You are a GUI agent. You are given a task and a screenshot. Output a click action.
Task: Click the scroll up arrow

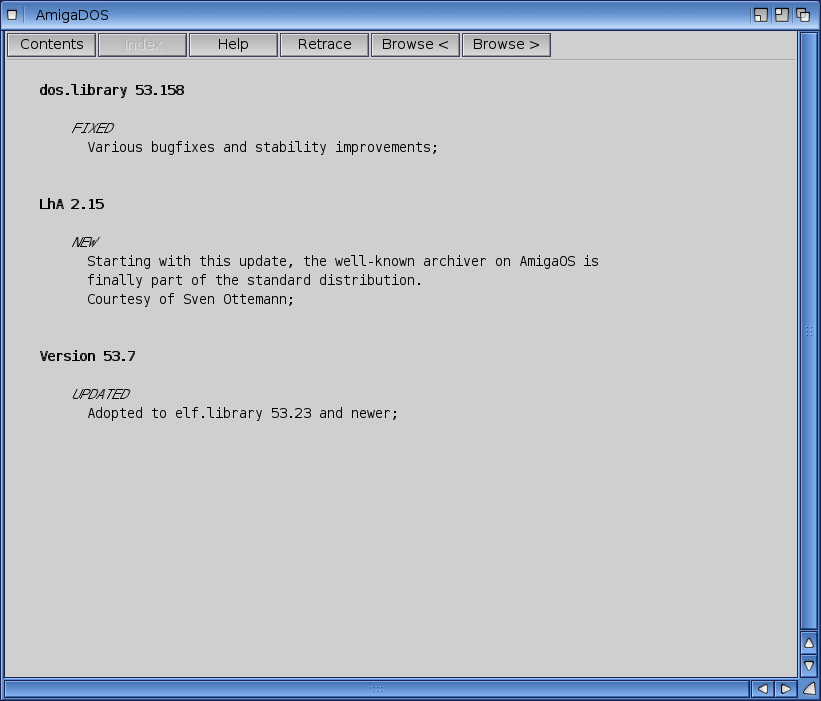(808, 643)
